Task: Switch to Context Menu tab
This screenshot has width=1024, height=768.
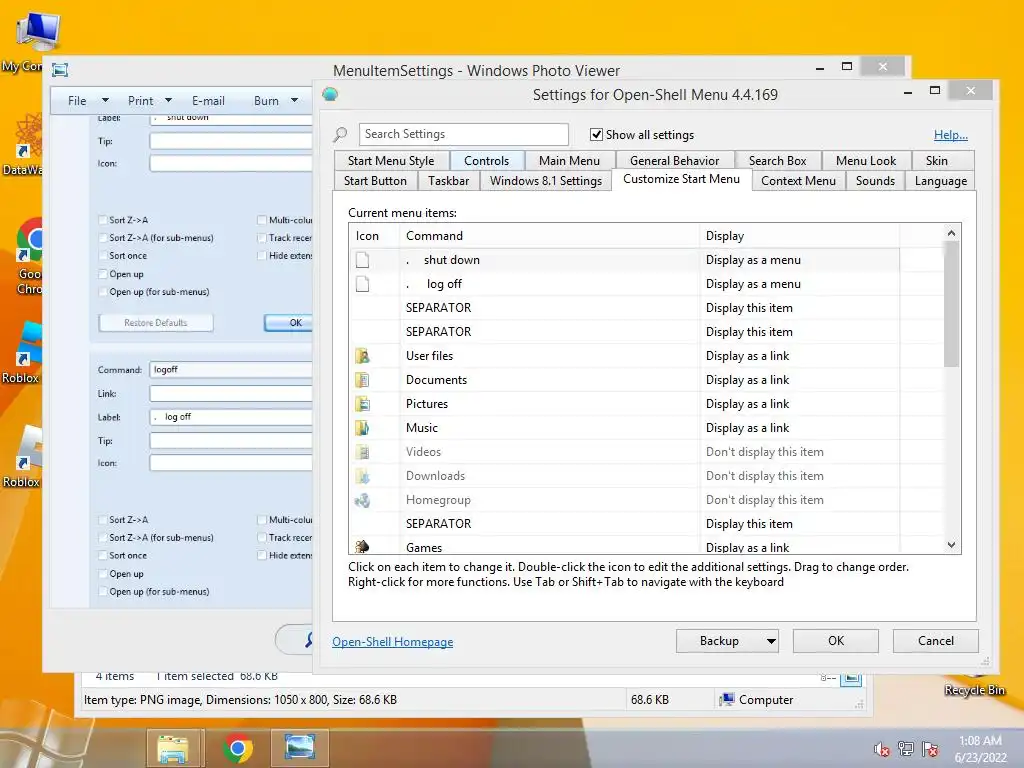Action: [x=799, y=181]
